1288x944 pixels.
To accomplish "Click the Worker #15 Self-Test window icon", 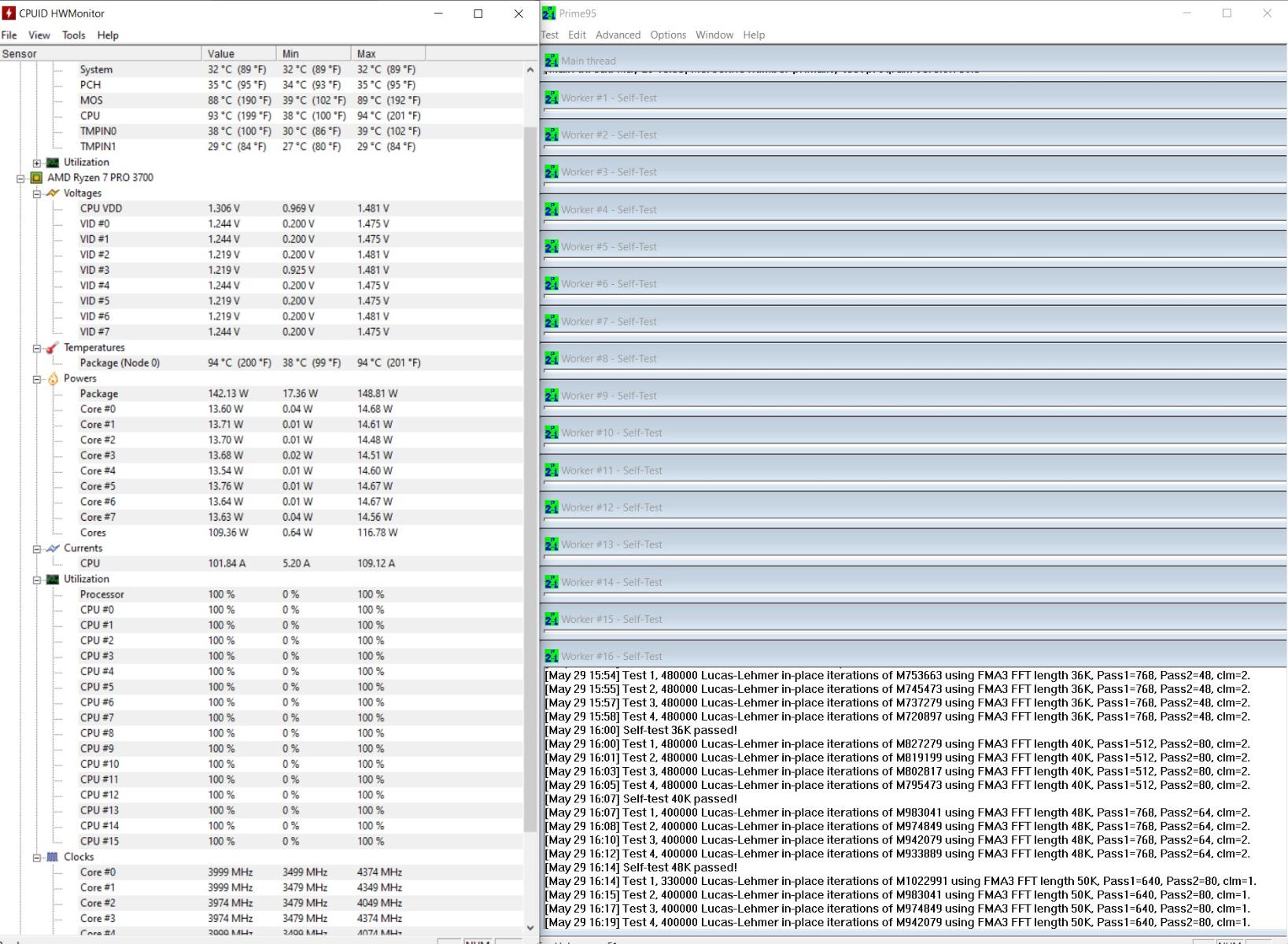I will (552, 619).
